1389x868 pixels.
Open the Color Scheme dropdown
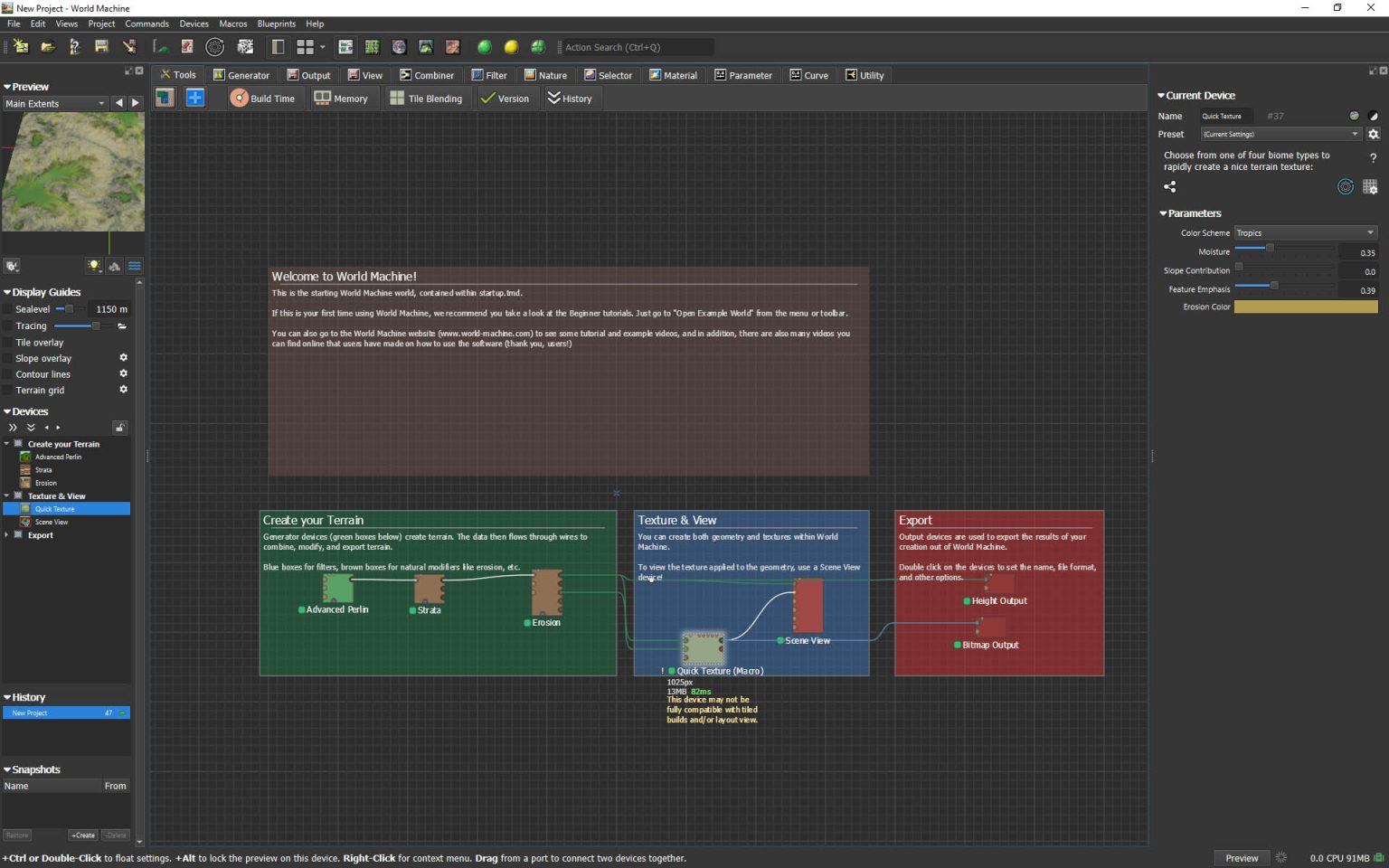[1305, 232]
